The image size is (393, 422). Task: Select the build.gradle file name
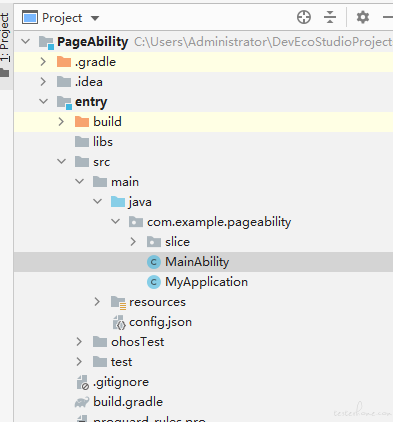pos(128,402)
